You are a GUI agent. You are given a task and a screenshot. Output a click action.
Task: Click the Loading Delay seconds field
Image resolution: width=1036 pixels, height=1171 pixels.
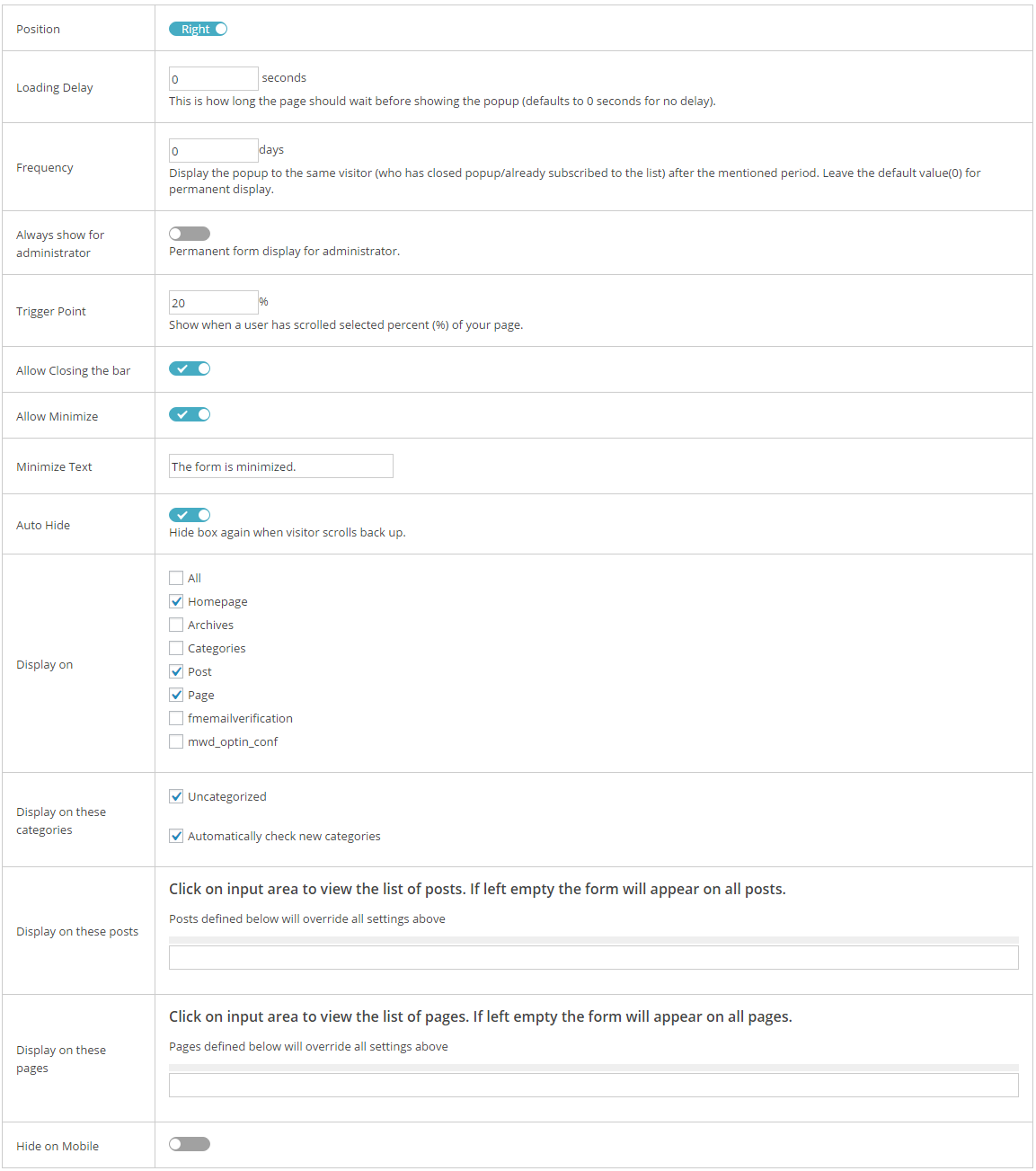[214, 78]
